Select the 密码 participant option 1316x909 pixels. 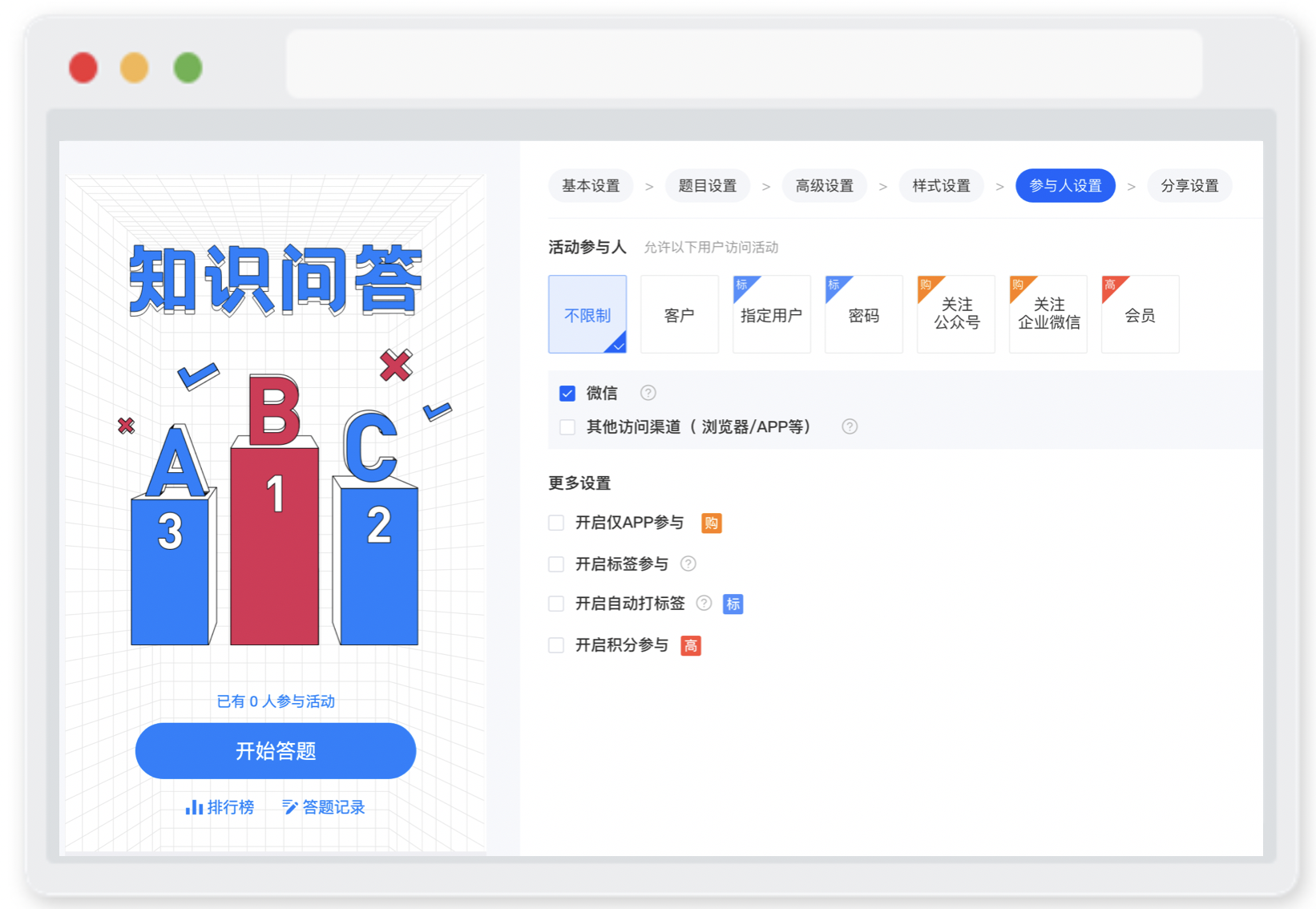tap(864, 314)
